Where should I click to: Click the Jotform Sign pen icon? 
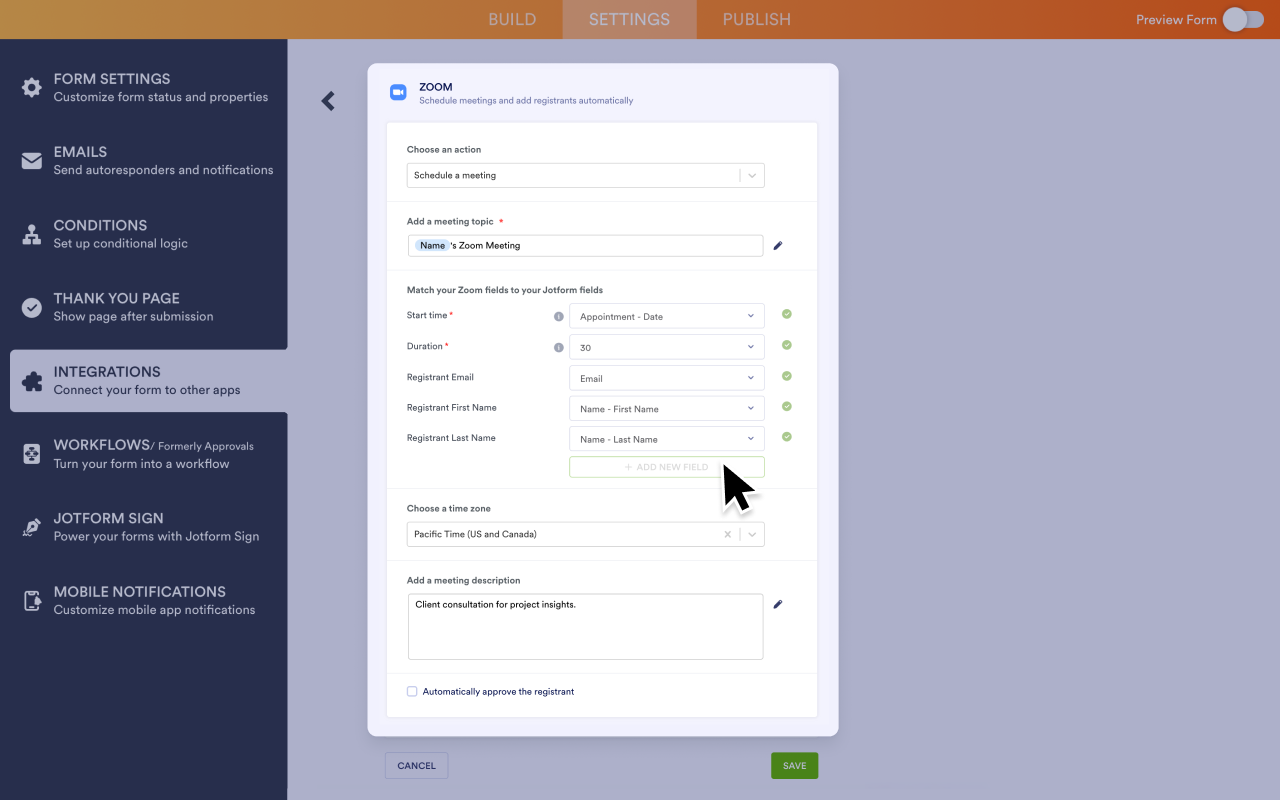tap(32, 527)
